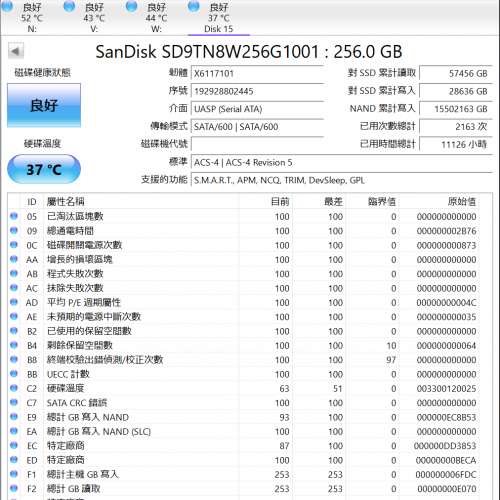Click the status dot for attribute 05

[14, 216]
